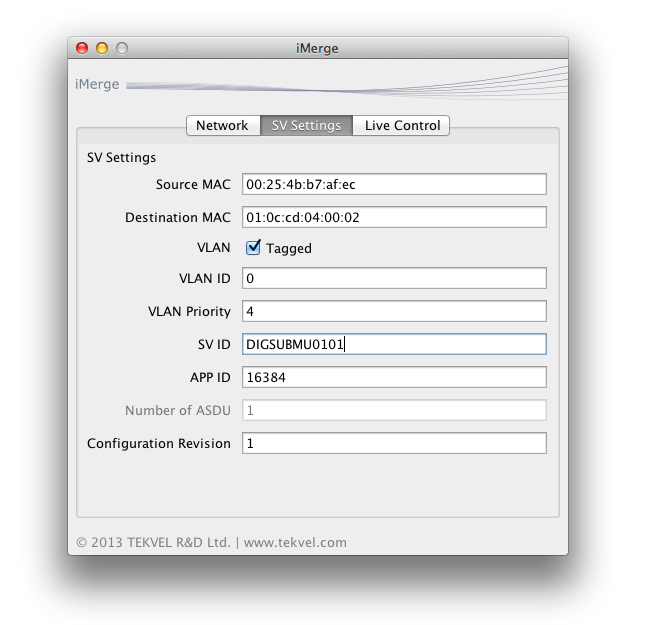Switch to the Network tab

coord(223,125)
